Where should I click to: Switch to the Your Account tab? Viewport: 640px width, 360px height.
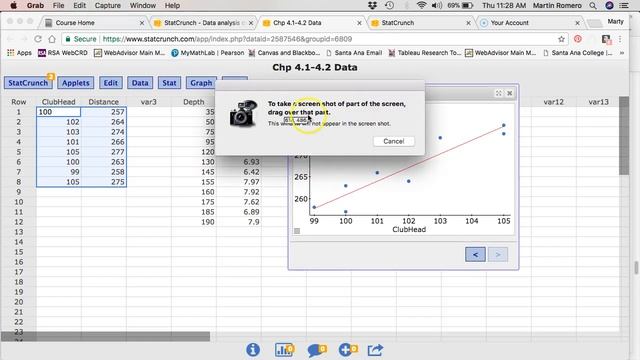pyautogui.click(x=530, y=23)
